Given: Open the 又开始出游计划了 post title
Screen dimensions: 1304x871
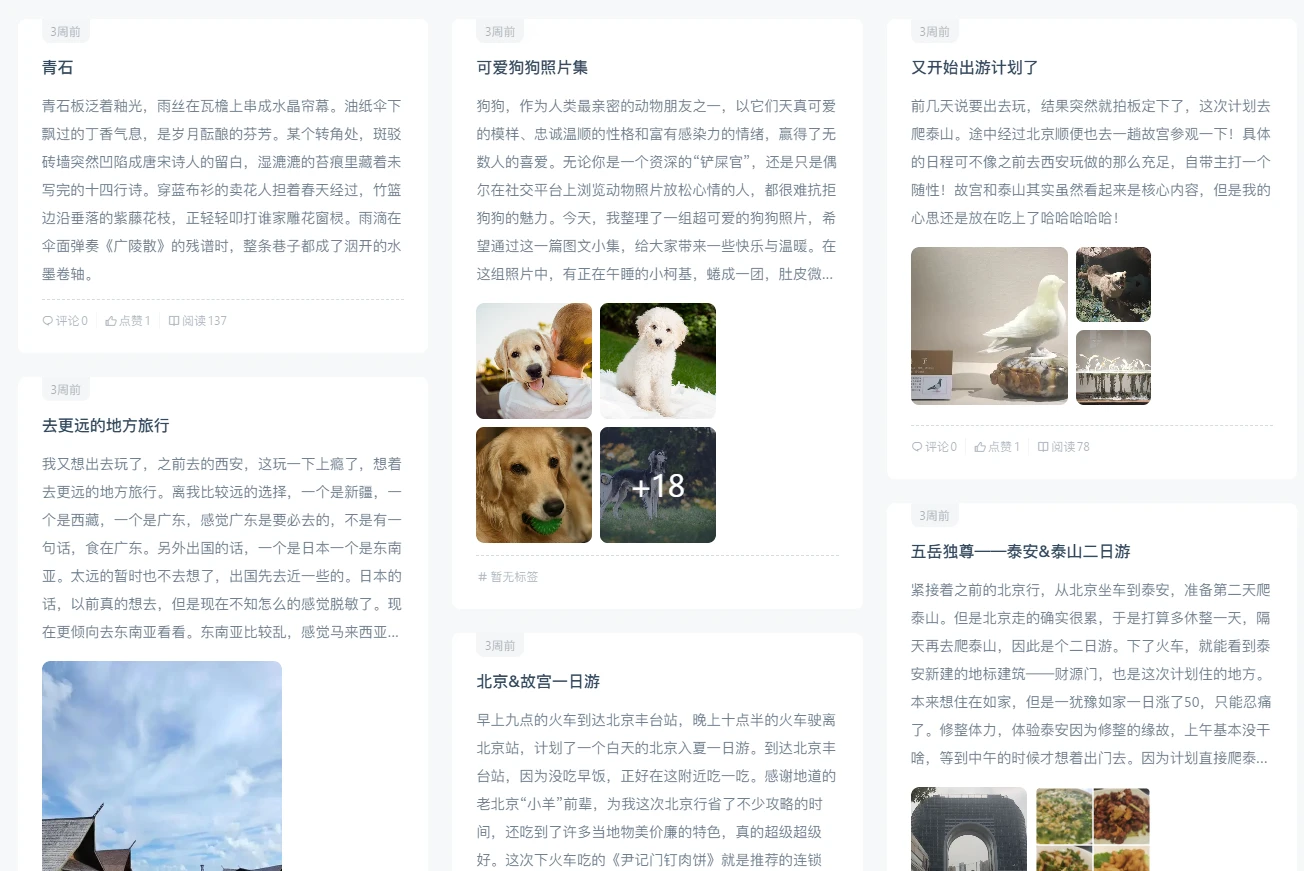Looking at the screenshot, I should tap(975, 68).
